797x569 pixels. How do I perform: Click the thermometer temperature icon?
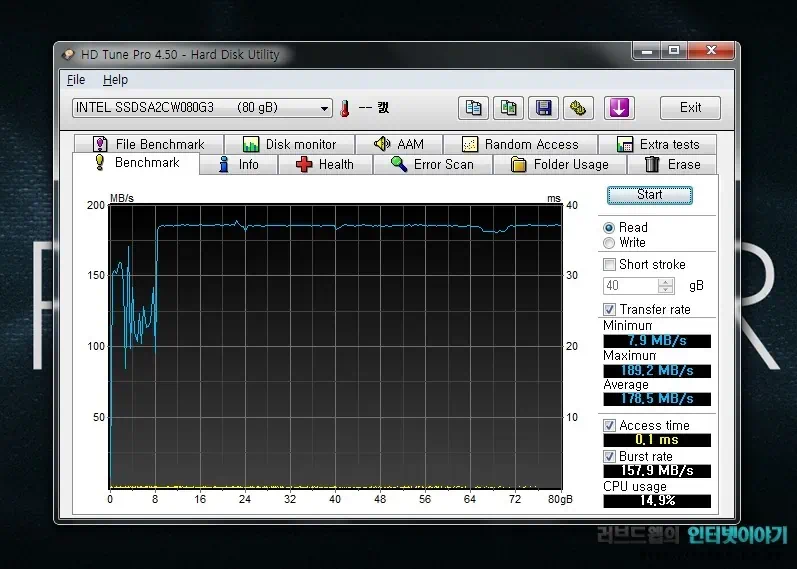pyautogui.click(x=344, y=108)
